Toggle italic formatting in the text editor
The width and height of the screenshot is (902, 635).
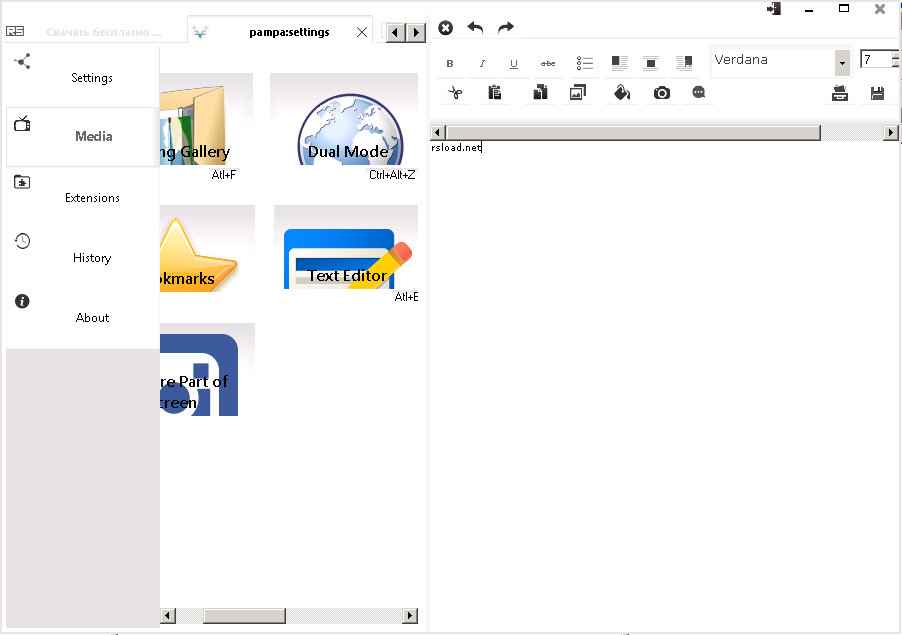coord(482,63)
